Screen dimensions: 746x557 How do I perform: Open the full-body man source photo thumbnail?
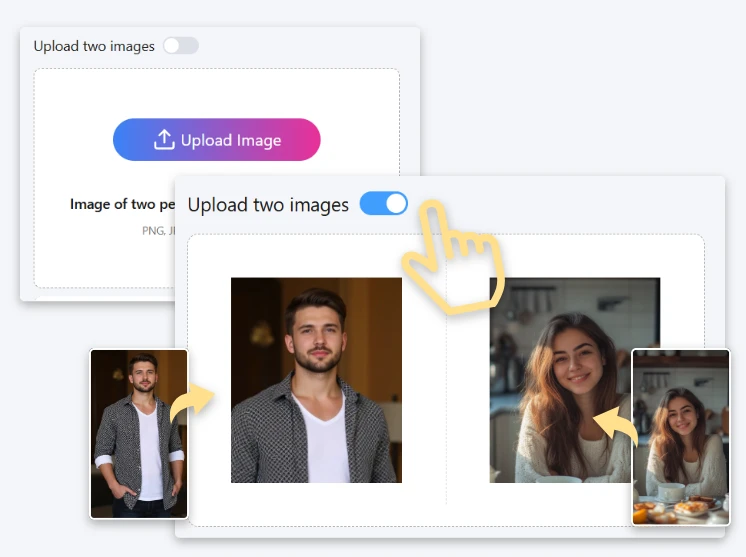(x=139, y=434)
